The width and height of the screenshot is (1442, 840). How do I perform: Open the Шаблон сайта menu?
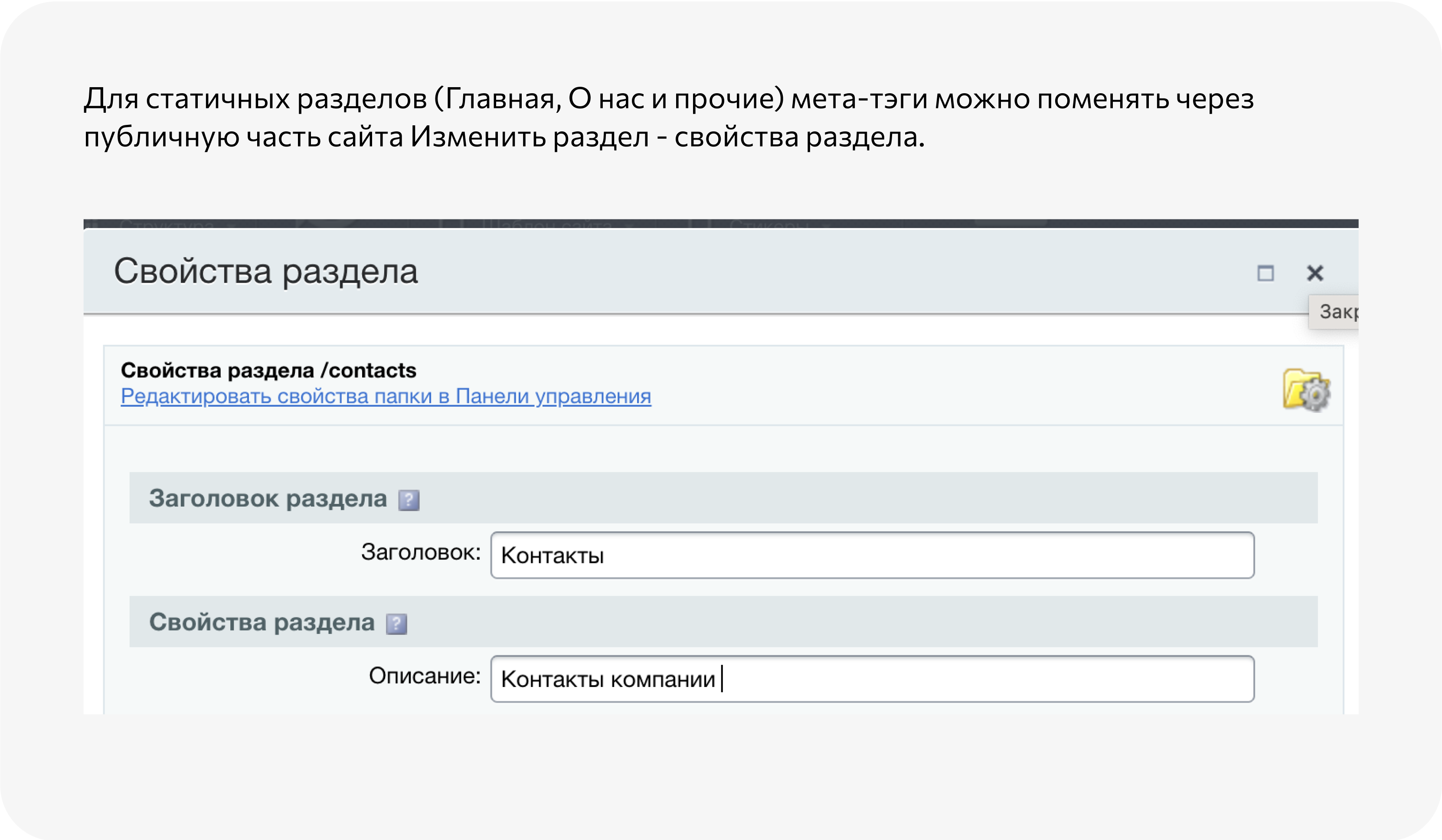point(546,224)
